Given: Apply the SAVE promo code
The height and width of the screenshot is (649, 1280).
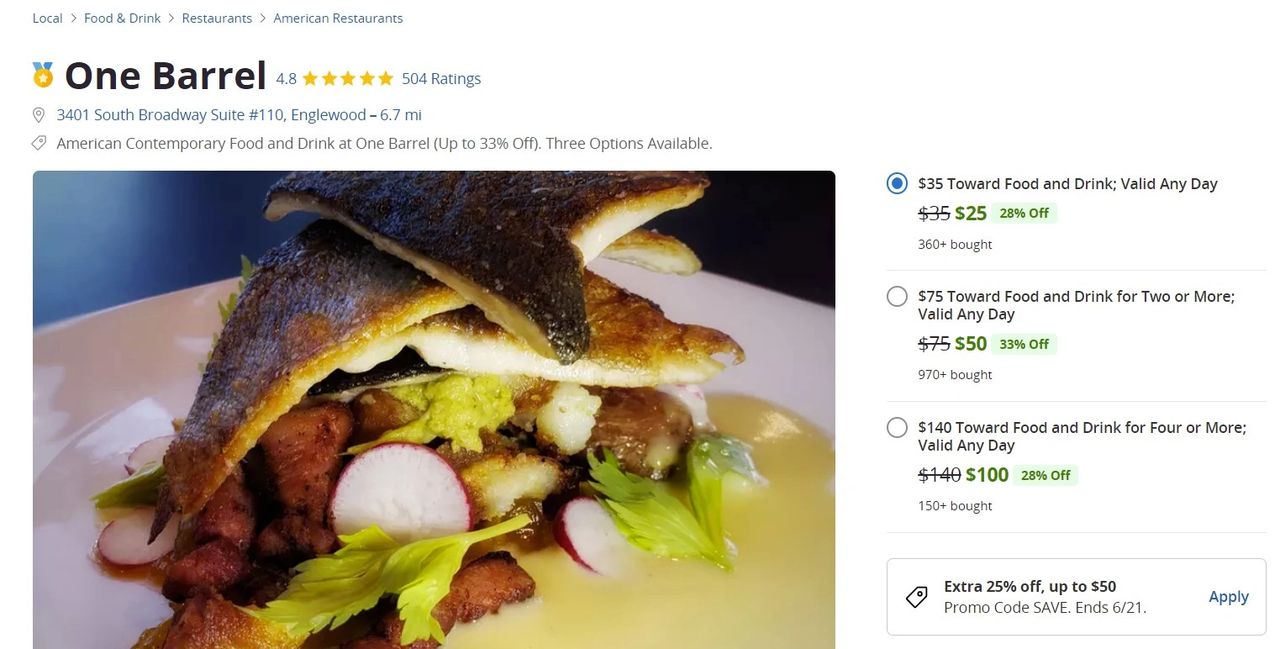Looking at the screenshot, I should click(x=1228, y=597).
